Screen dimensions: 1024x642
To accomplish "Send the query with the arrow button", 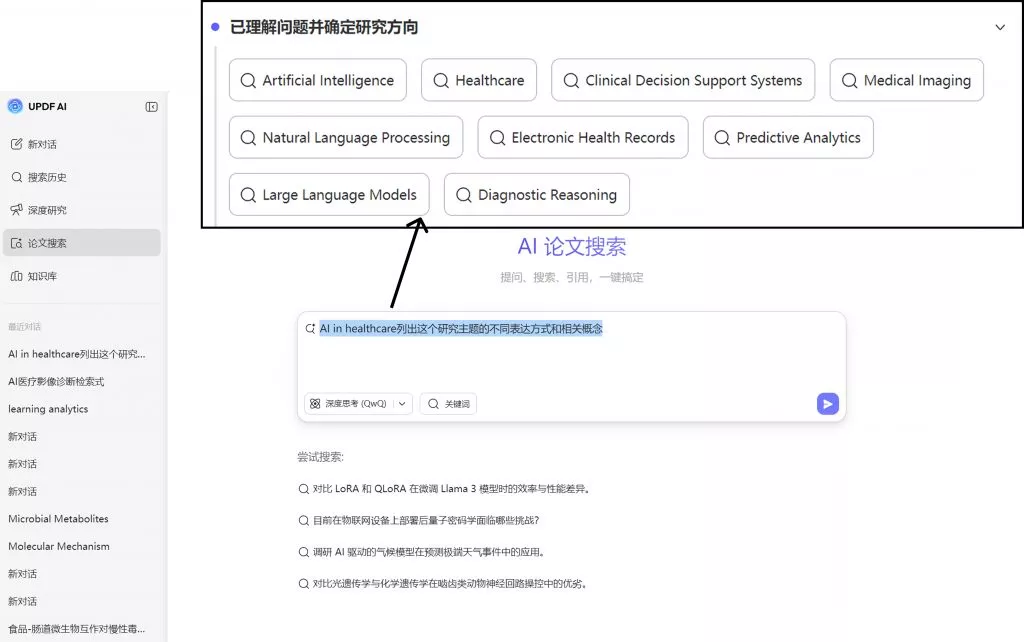I will pyautogui.click(x=826, y=403).
